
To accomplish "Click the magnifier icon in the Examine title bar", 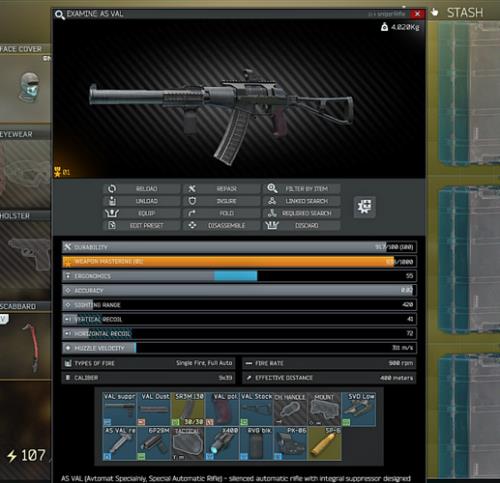I will (x=60, y=15).
